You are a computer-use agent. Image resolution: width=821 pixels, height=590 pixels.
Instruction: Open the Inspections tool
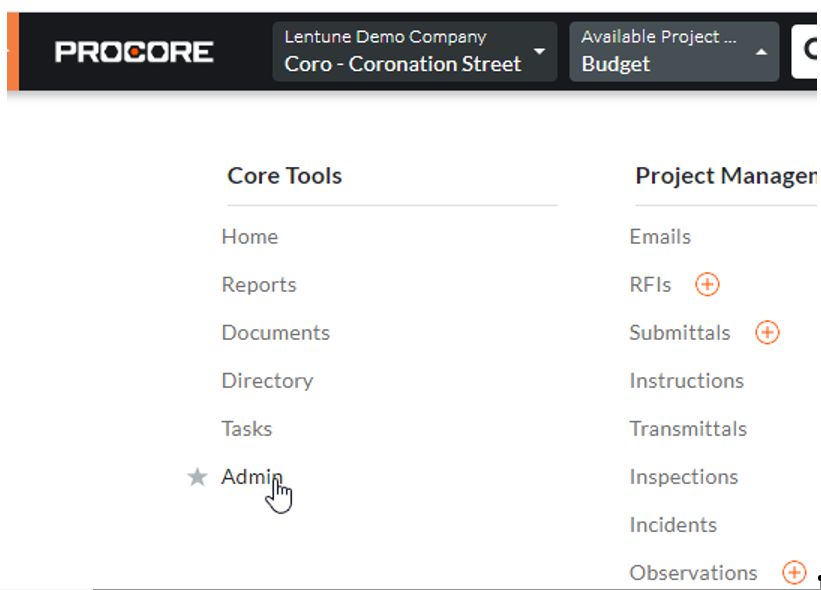tap(684, 477)
